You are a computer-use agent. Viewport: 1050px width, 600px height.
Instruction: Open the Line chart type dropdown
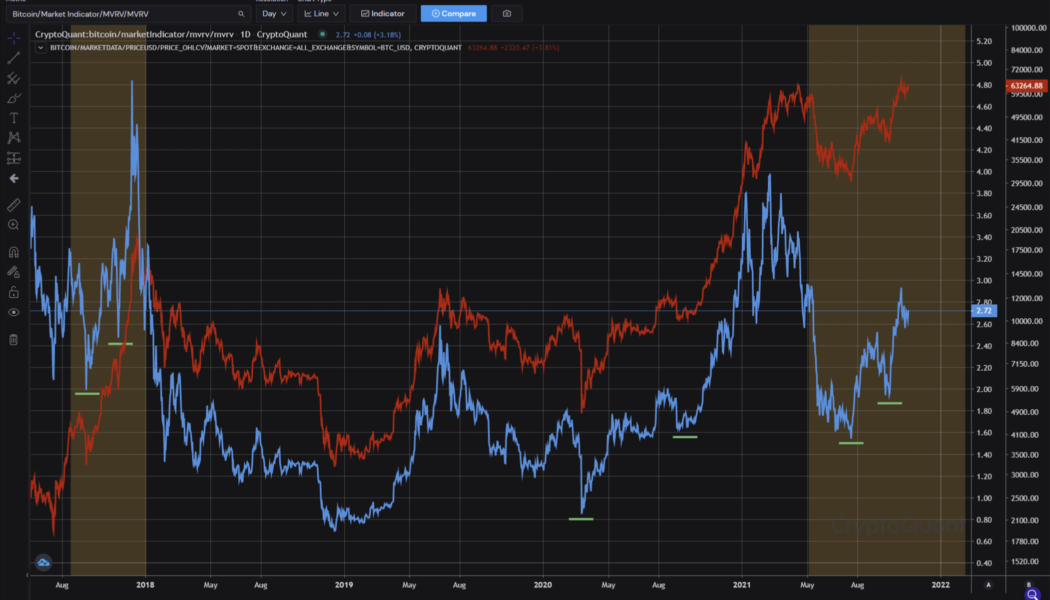(x=319, y=13)
